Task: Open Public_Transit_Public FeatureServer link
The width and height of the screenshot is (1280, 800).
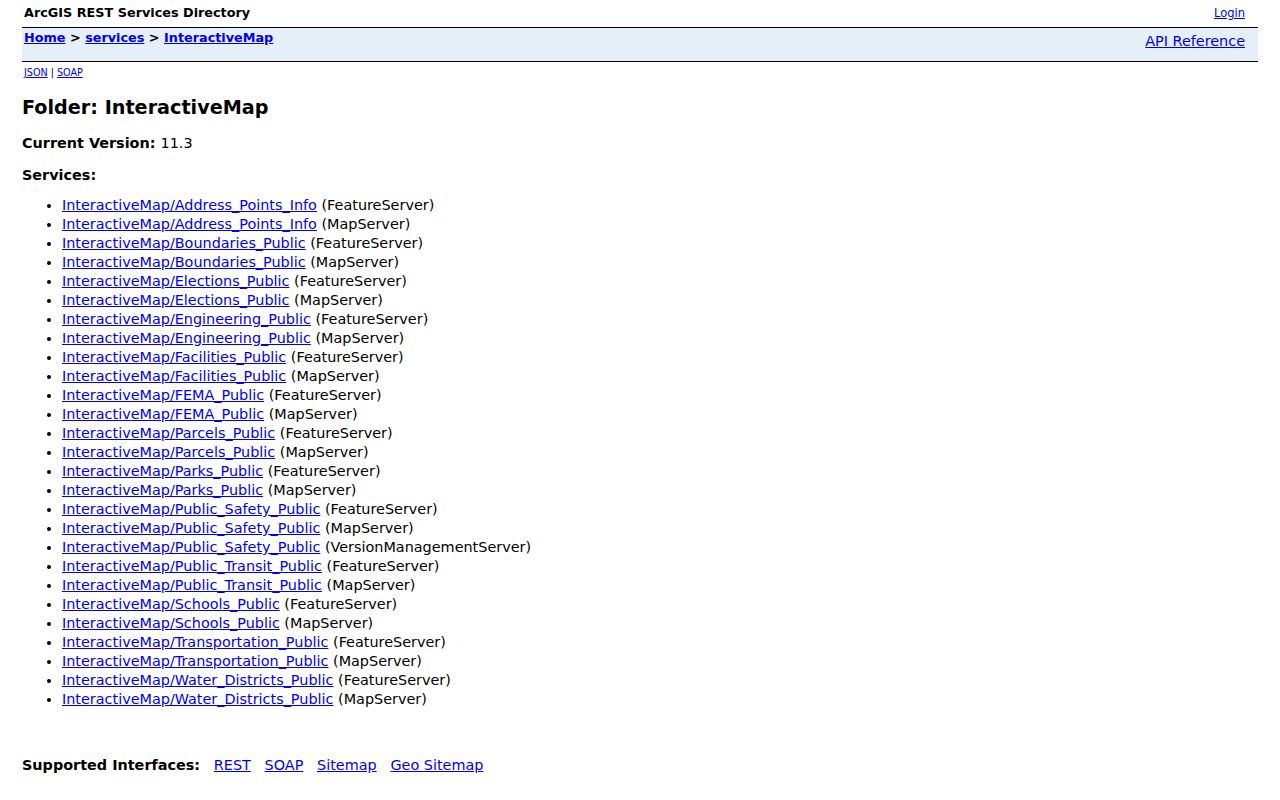Action: click(192, 566)
